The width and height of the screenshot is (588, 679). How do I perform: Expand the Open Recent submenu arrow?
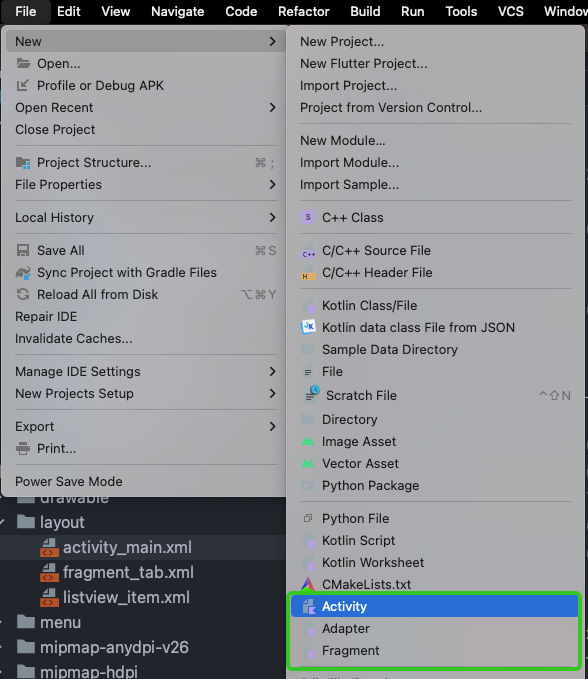coord(272,107)
